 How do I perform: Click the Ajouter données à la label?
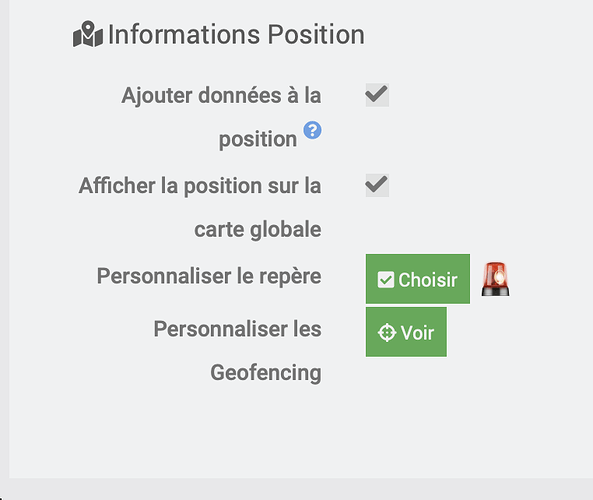[221, 95]
